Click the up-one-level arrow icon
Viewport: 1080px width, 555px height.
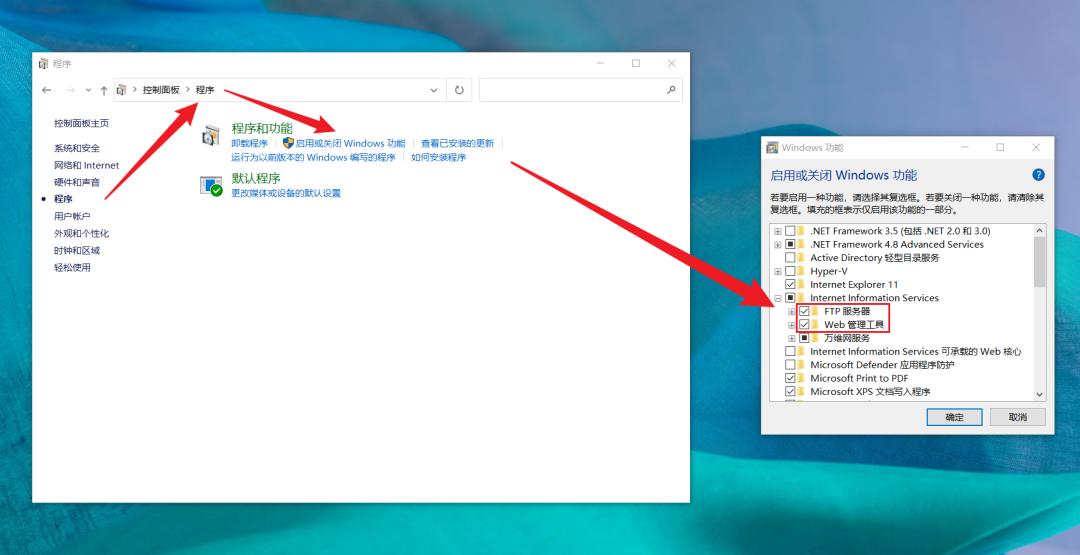coord(103,90)
